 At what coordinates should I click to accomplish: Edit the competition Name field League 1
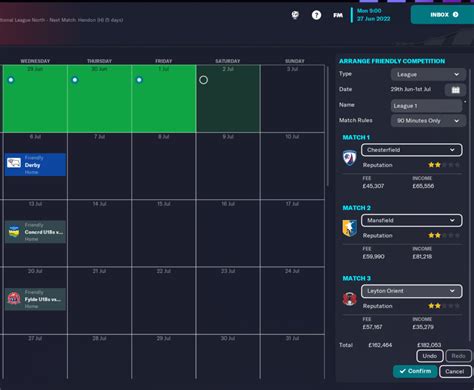tap(426, 106)
